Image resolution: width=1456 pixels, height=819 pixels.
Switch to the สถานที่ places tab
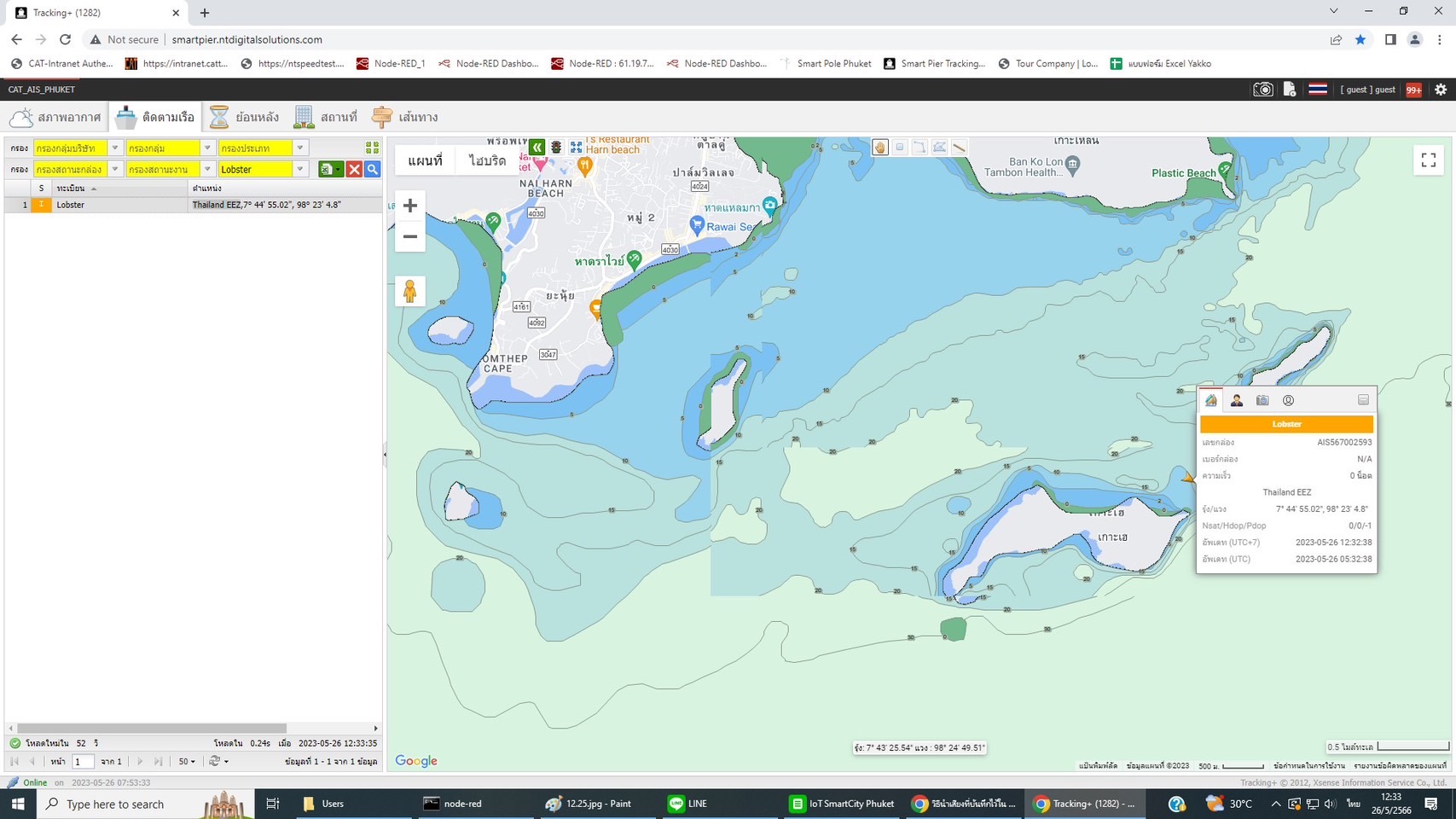coord(326,117)
